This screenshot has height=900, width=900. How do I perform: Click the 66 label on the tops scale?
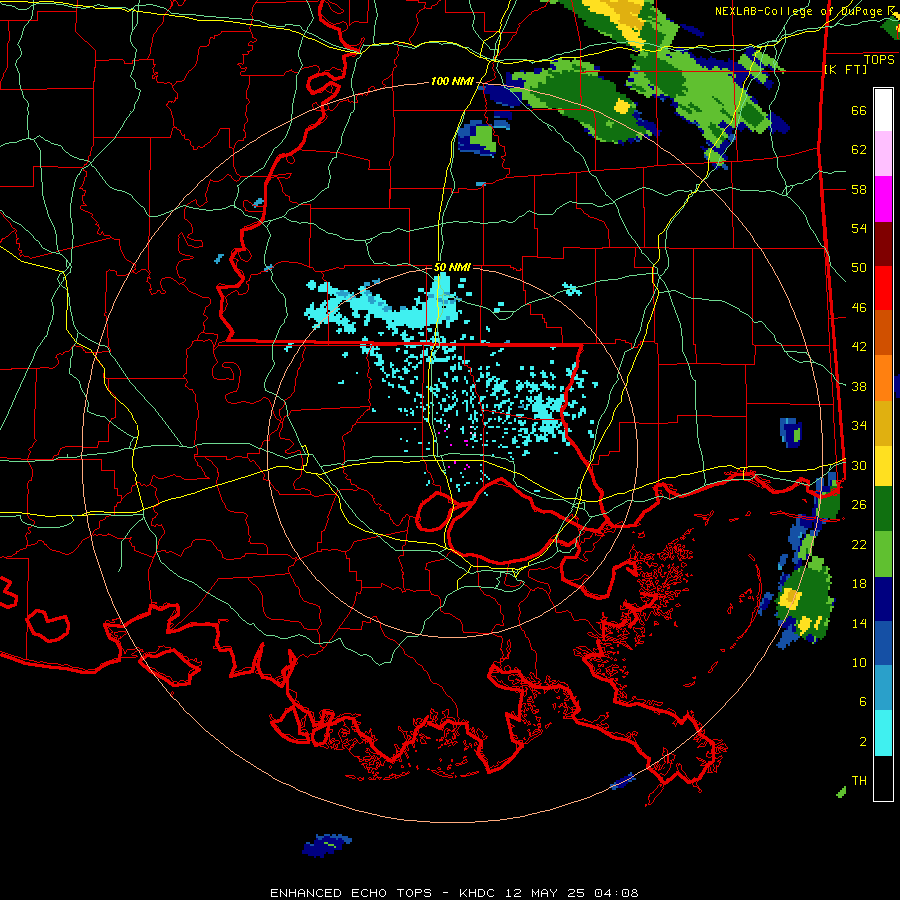tap(859, 111)
